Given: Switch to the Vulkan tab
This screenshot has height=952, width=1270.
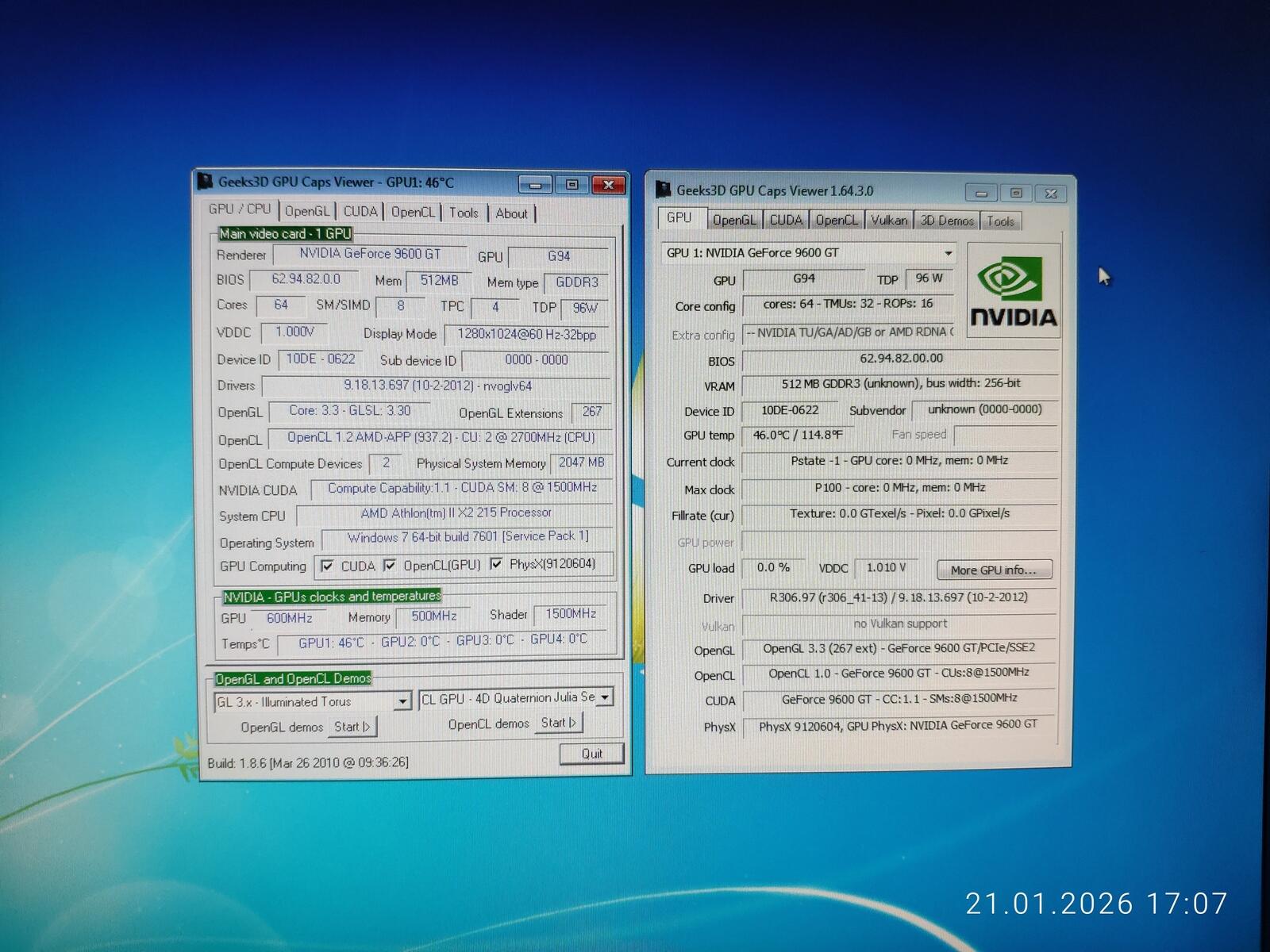Looking at the screenshot, I should point(888,221).
